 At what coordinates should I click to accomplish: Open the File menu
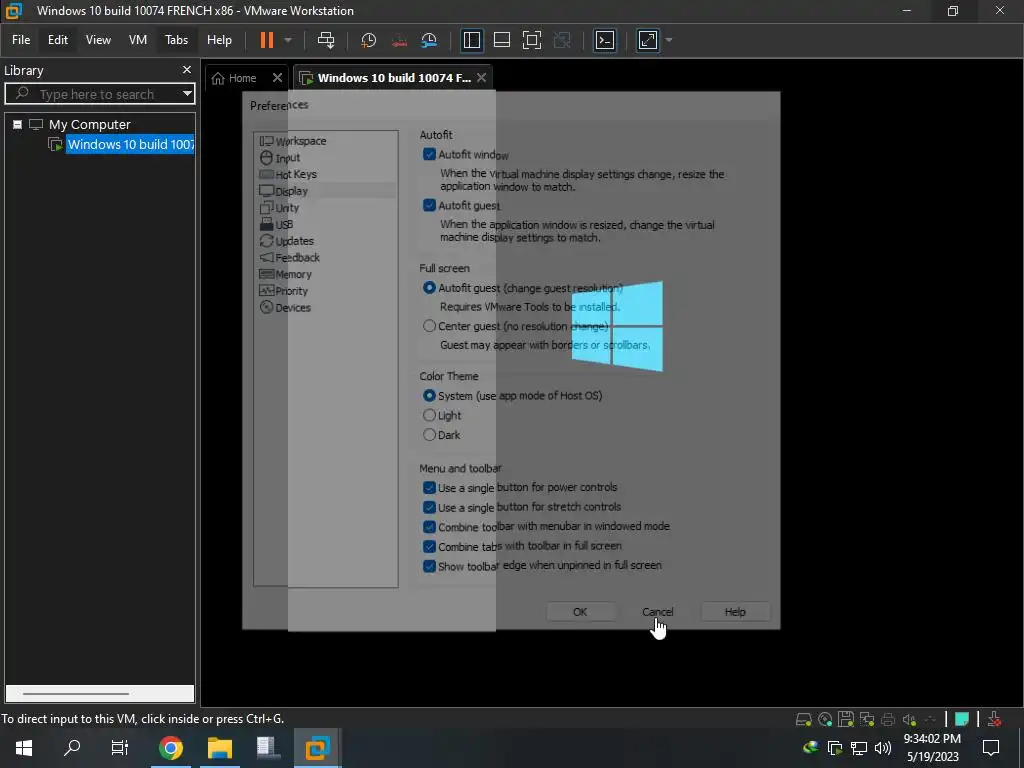(21, 40)
